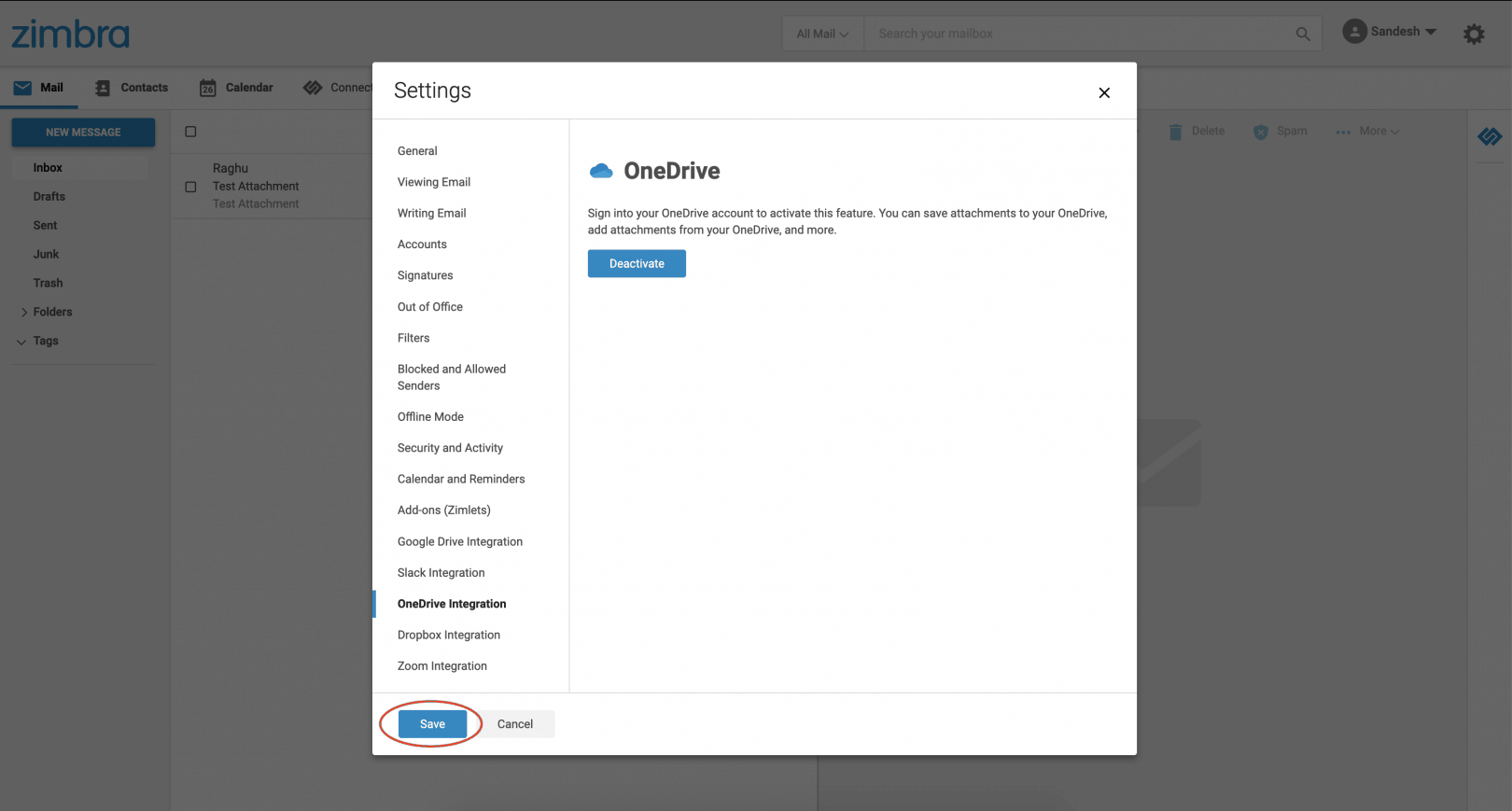Toggle the select-all messages checkbox

tap(190, 132)
